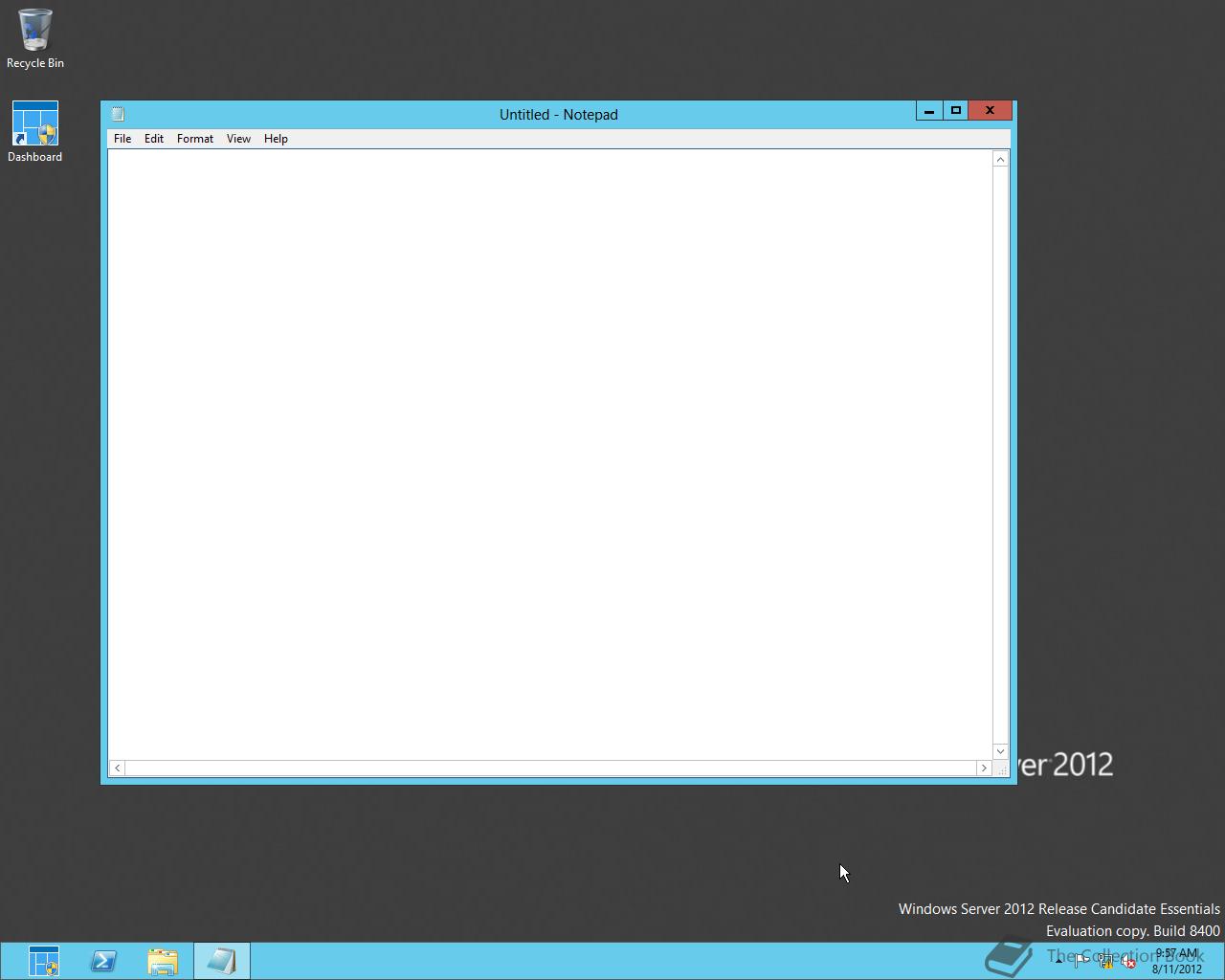Select the Dashboard desktop shortcut
The width and height of the screenshot is (1225, 980).
coord(35,132)
